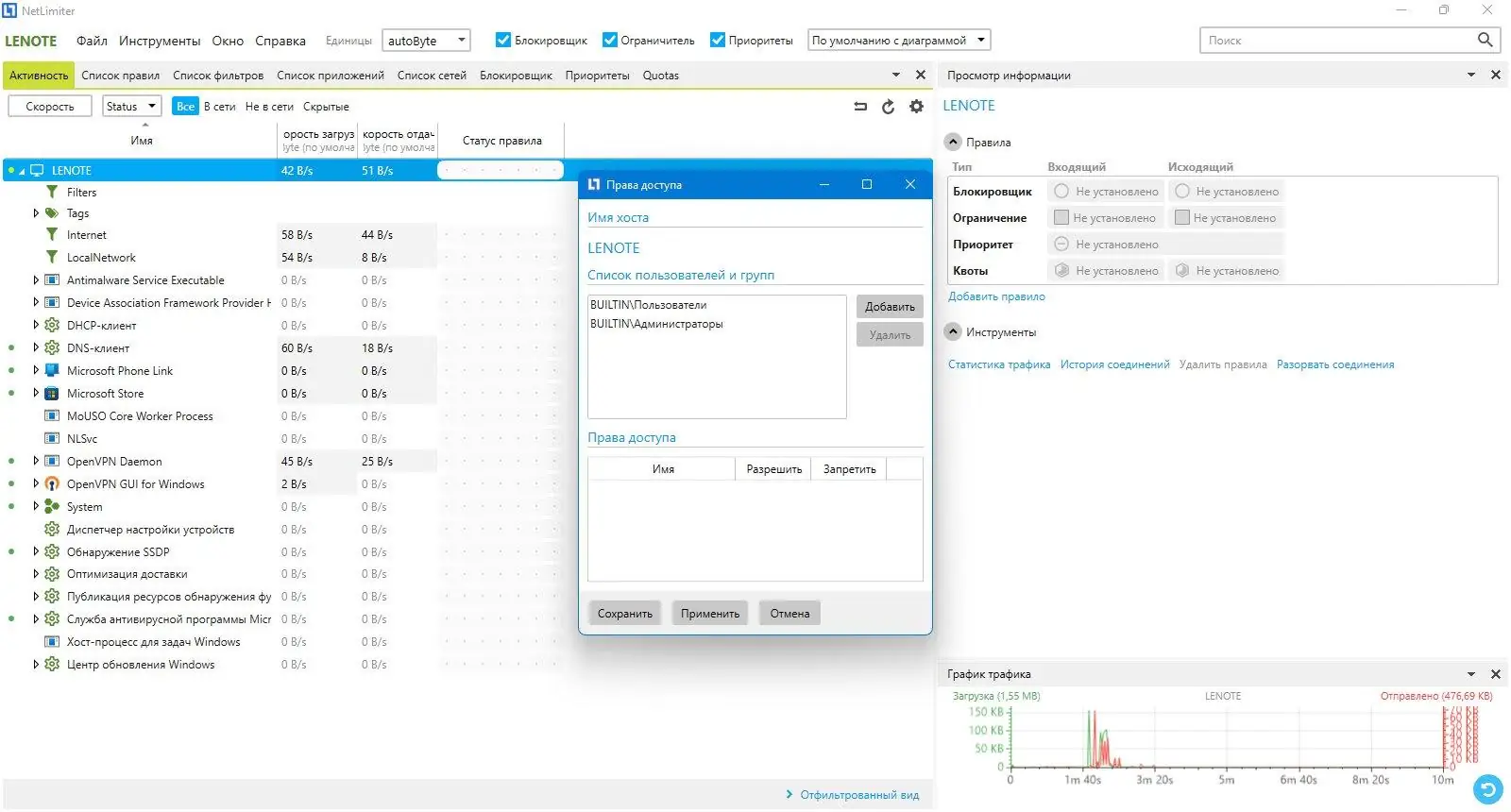The image size is (1511, 812).
Task: Check incoming Ограничение rule checkbox
Action: pyautogui.click(x=1061, y=217)
